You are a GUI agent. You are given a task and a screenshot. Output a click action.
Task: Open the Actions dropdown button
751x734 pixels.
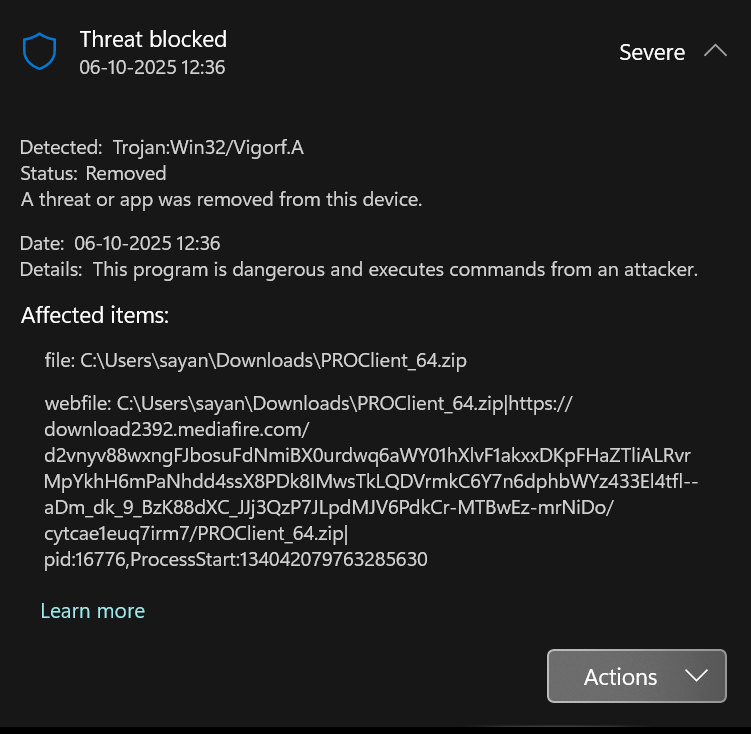637,676
